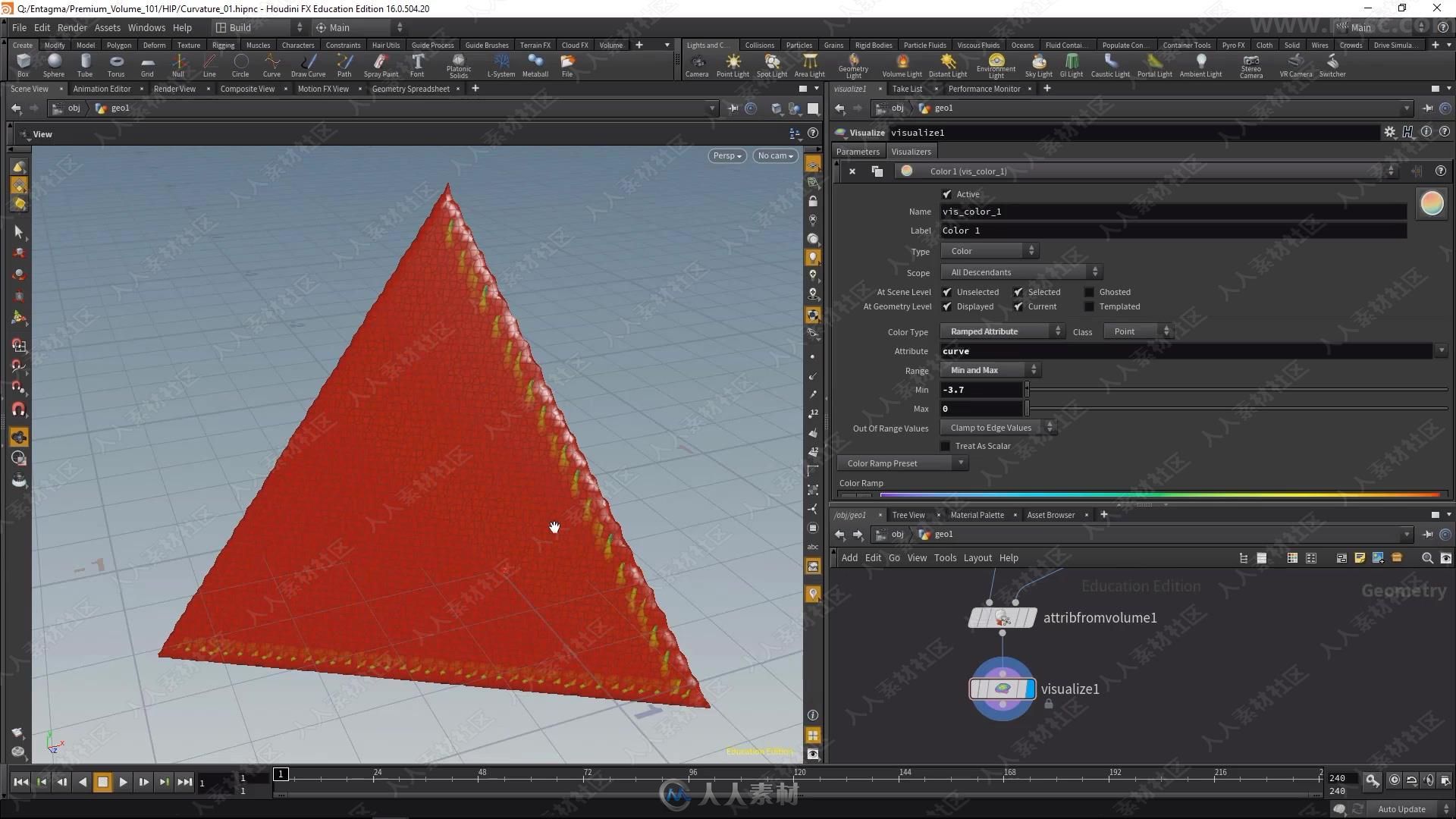Add an Area Light
Viewport: 1456px width, 819px height.
pyautogui.click(x=810, y=65)
